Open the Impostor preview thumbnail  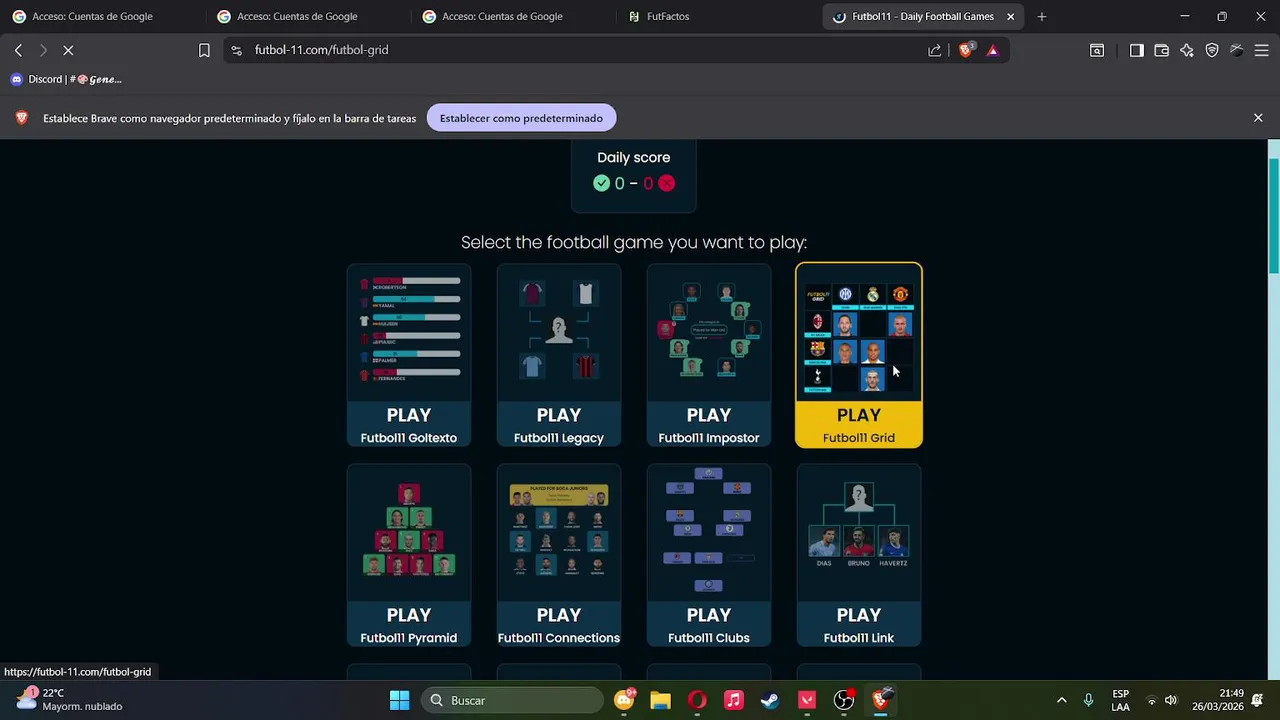[x=709, y=333]
